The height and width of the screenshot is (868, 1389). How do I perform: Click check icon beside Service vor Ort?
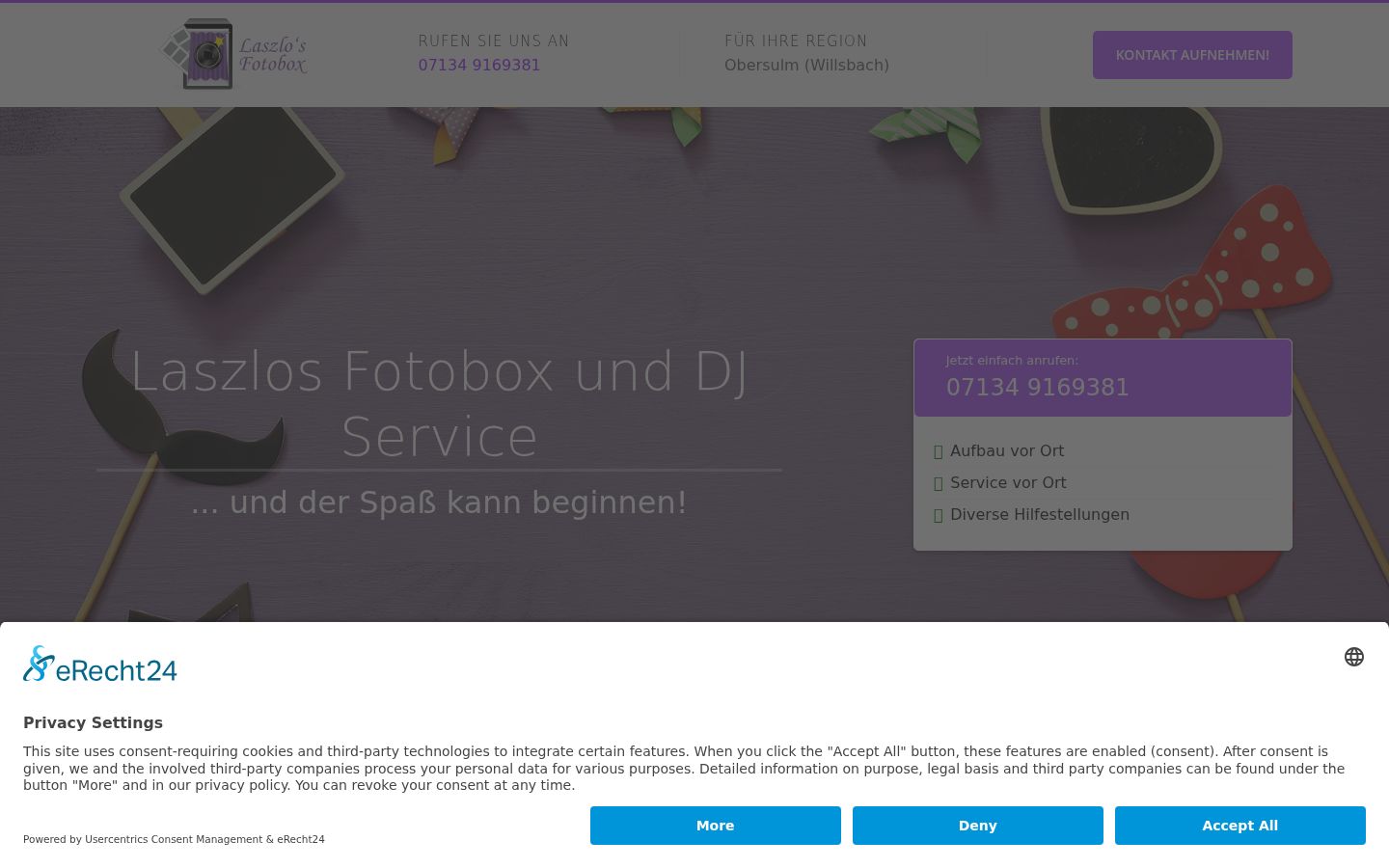939,483
